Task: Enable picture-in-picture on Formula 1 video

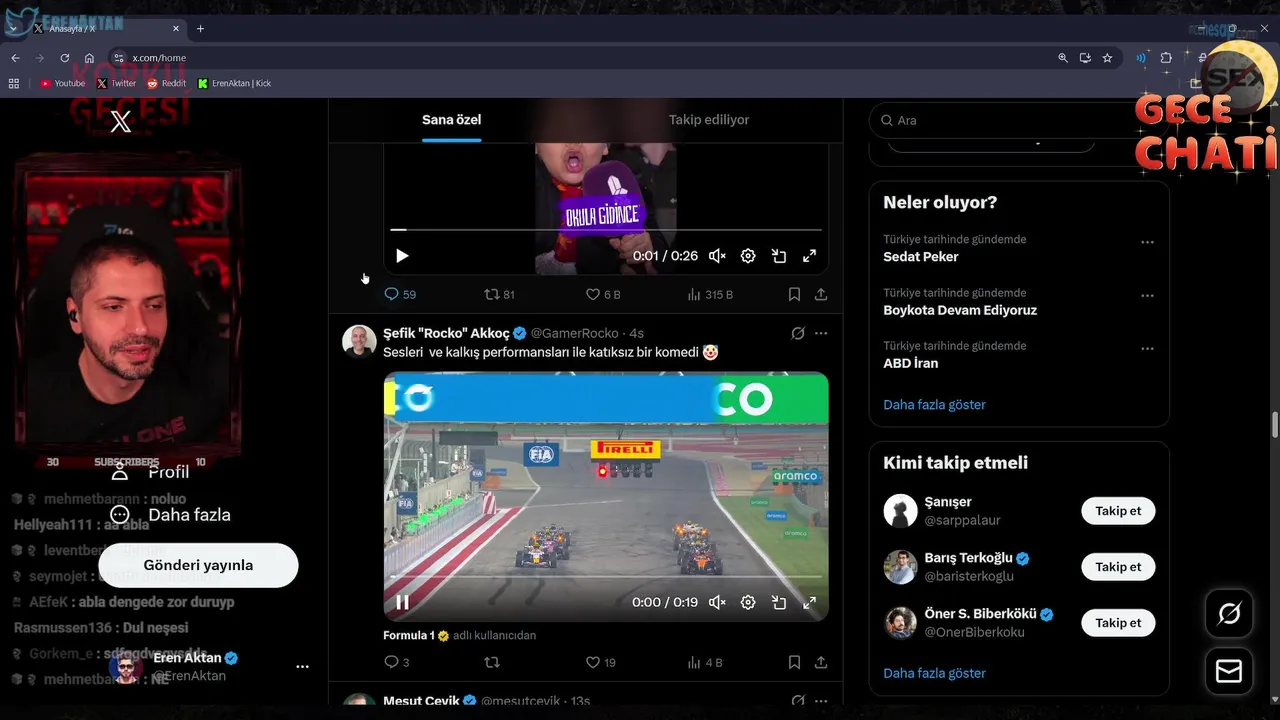Action: pos(779,602)
